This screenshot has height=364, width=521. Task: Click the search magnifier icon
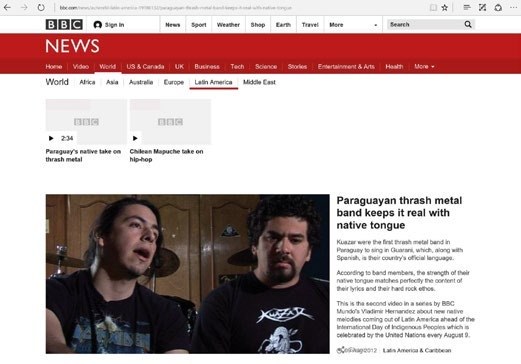click(x=468, y=24)
